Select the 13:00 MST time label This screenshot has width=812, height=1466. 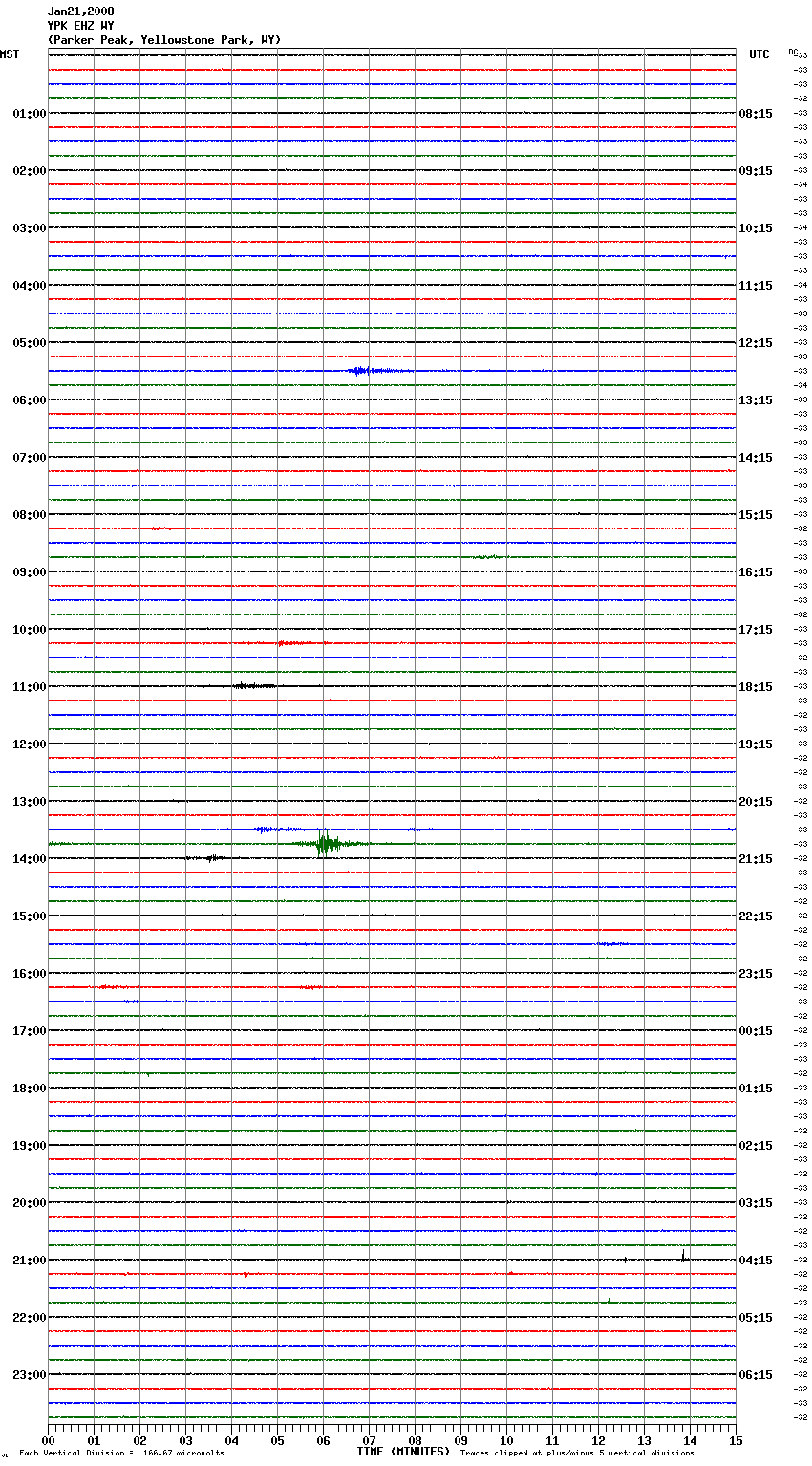point(30,802)
